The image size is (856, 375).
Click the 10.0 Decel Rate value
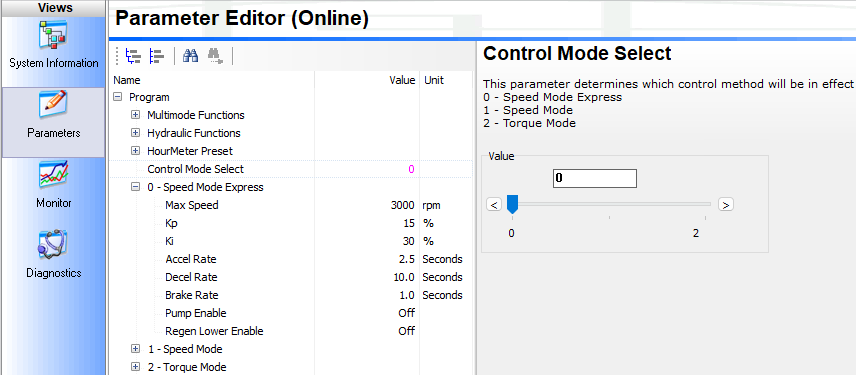pos(405,277)
